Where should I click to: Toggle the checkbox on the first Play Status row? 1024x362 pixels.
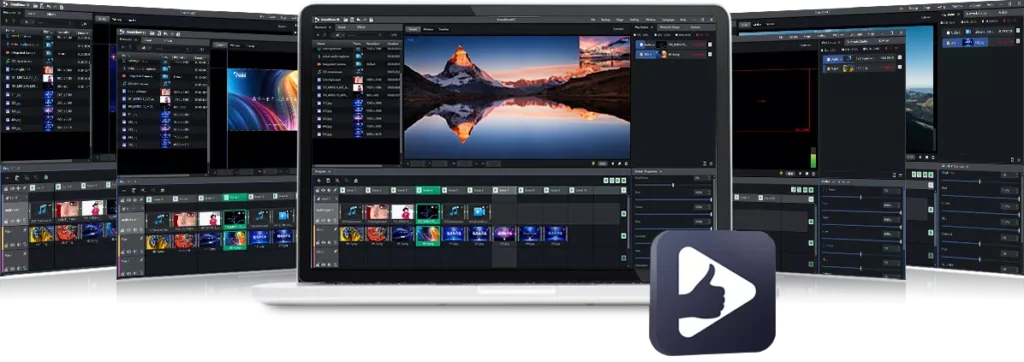click(x=710, y=44)
